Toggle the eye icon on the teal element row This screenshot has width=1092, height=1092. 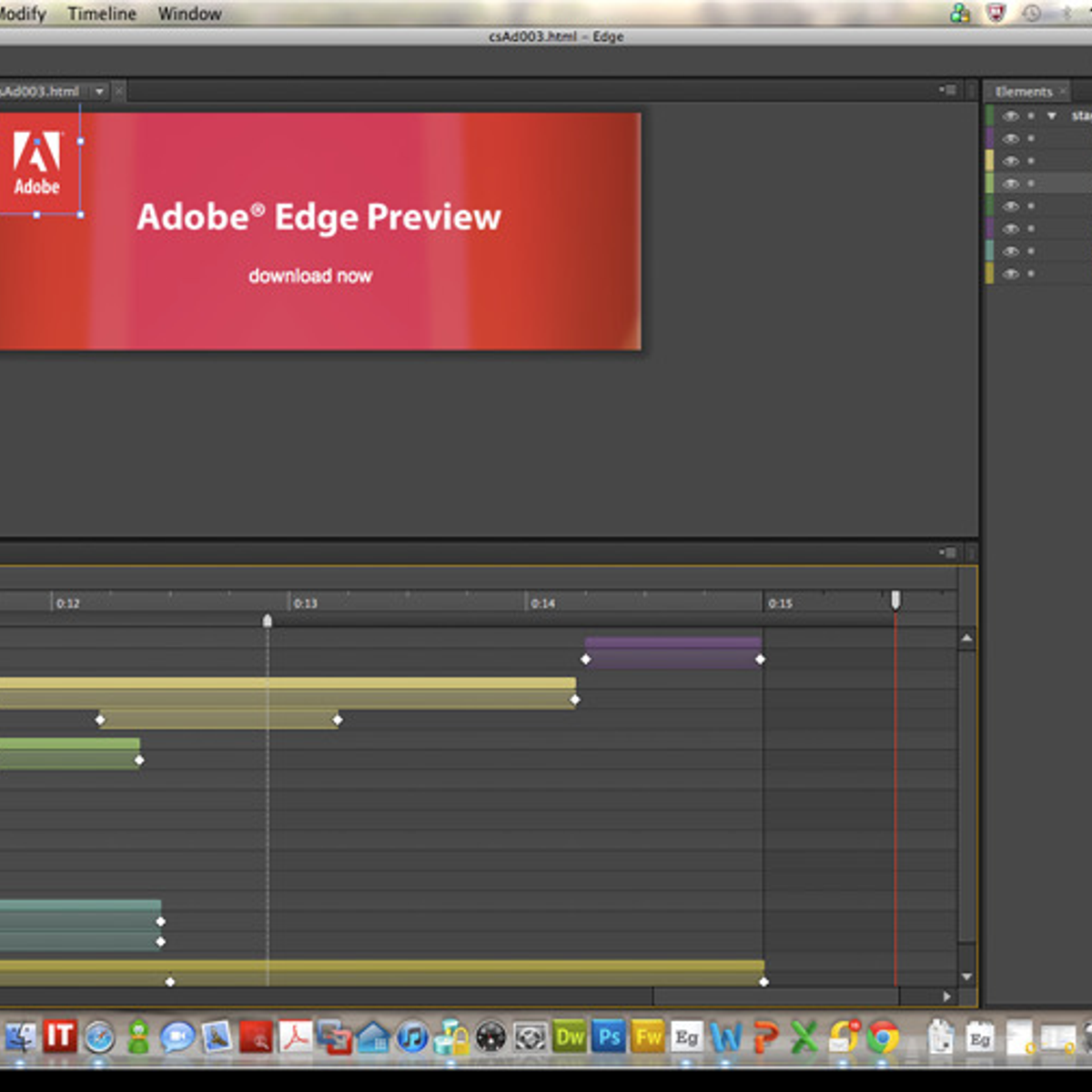point(1010,251)
